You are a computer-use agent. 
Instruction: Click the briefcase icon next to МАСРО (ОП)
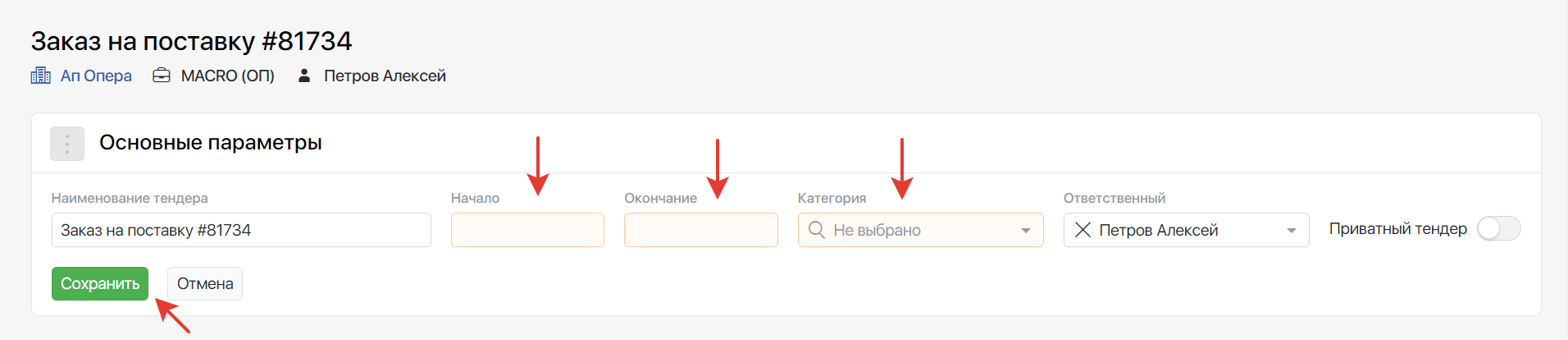(162, 76)
